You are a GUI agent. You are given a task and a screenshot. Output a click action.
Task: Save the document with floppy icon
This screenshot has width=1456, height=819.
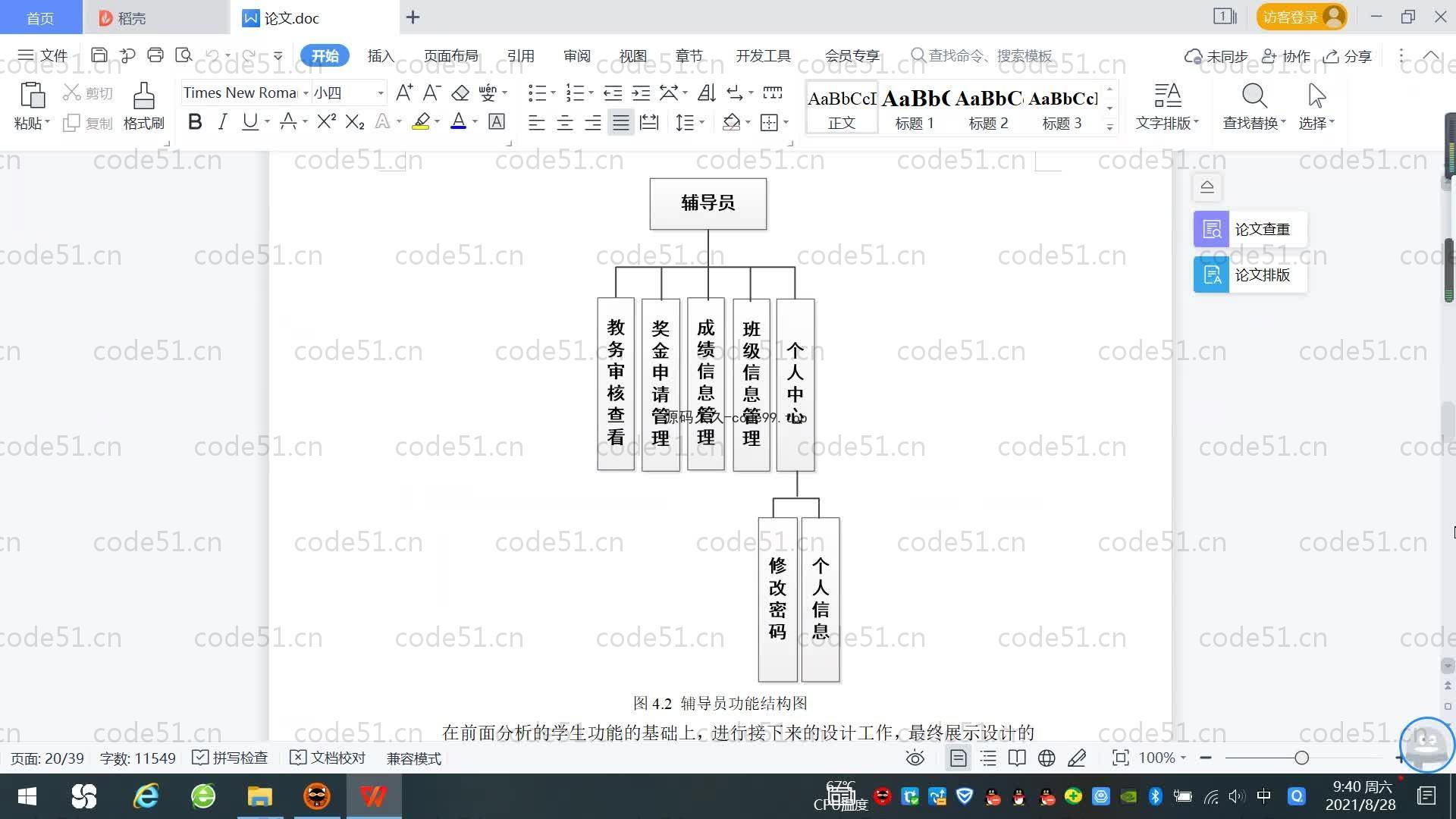tap(99, 55)
